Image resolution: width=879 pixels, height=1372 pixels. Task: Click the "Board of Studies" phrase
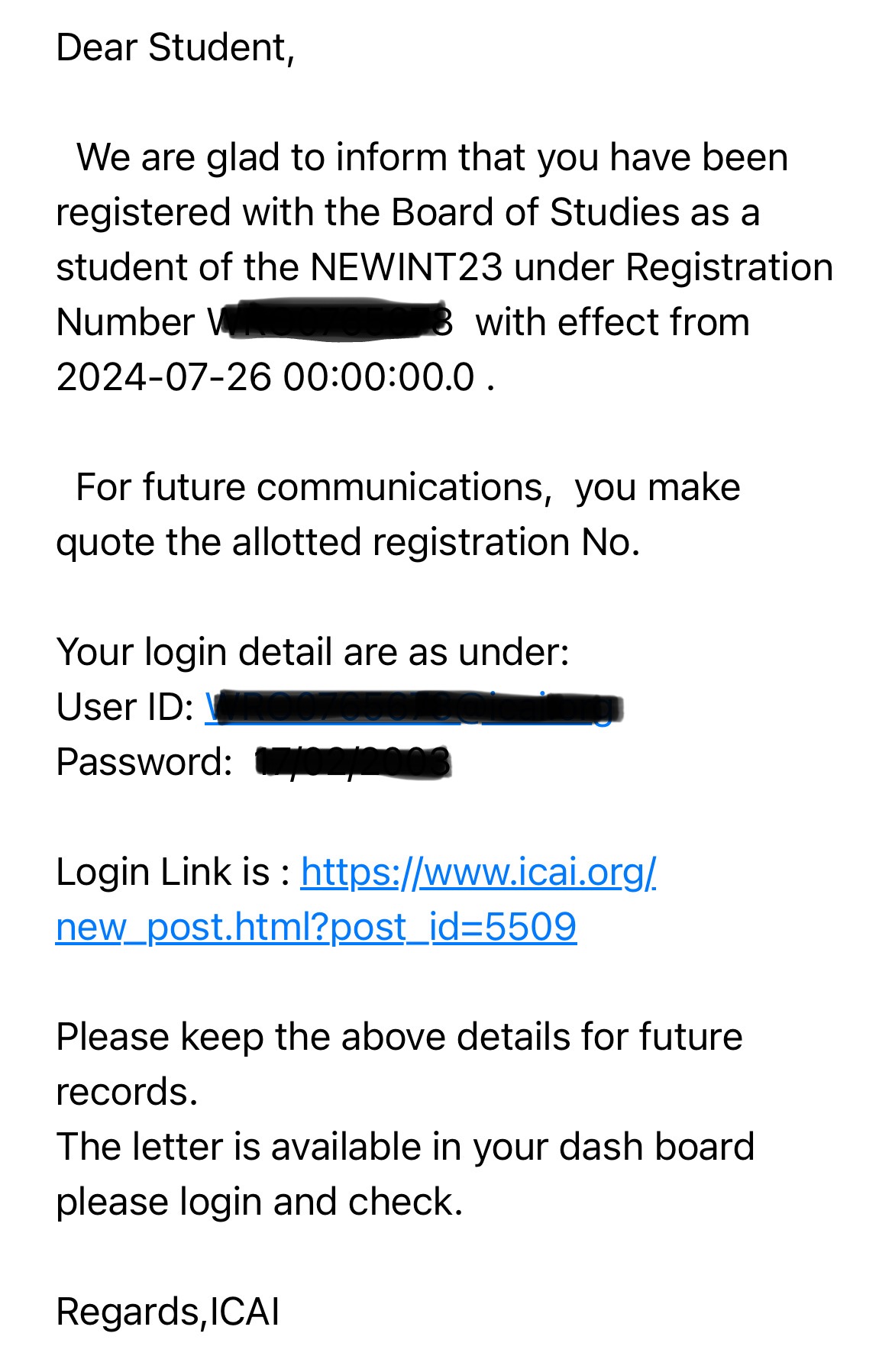click(x=535, y=212)
